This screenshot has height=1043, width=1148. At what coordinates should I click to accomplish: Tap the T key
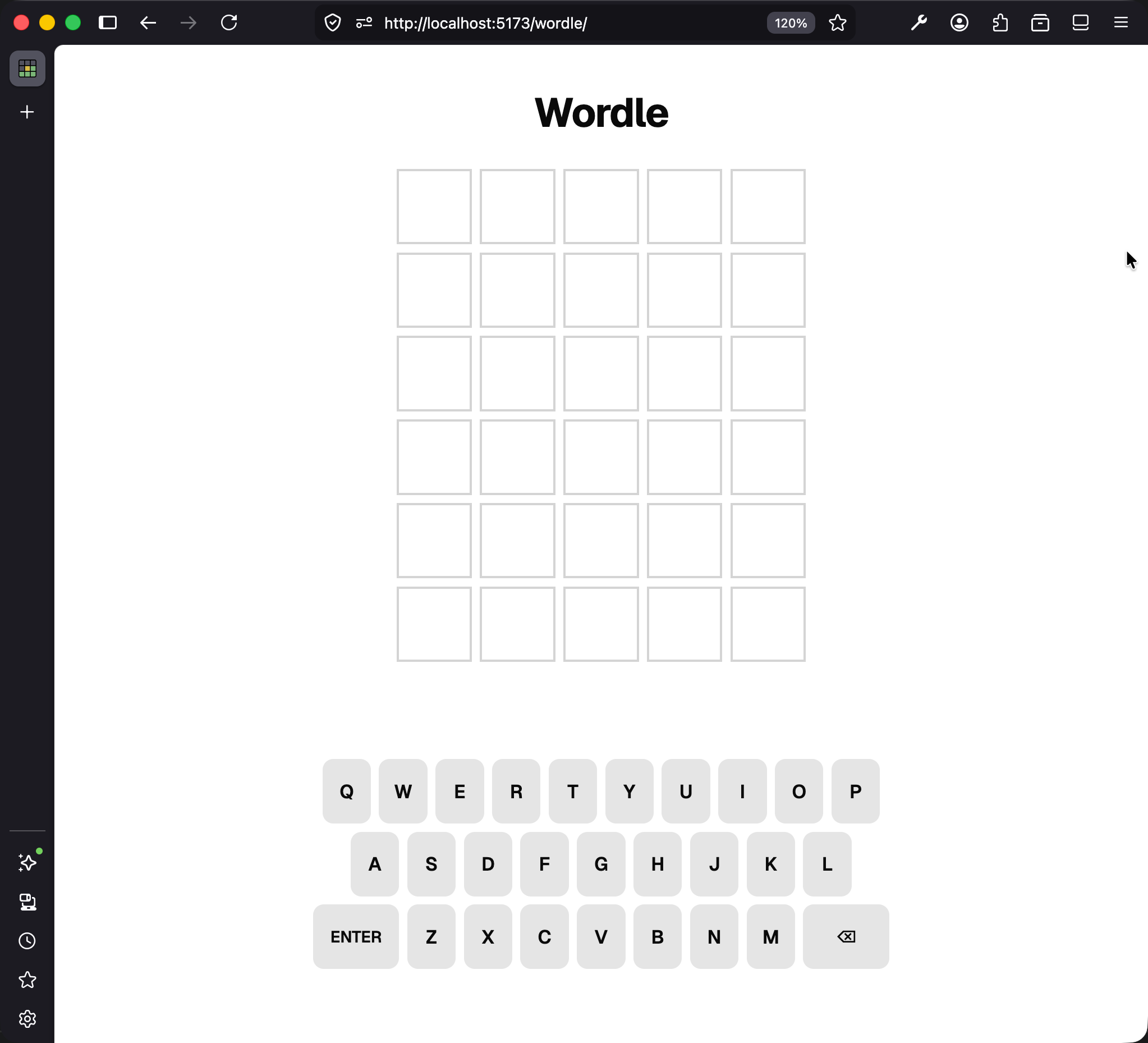point(572,790)
